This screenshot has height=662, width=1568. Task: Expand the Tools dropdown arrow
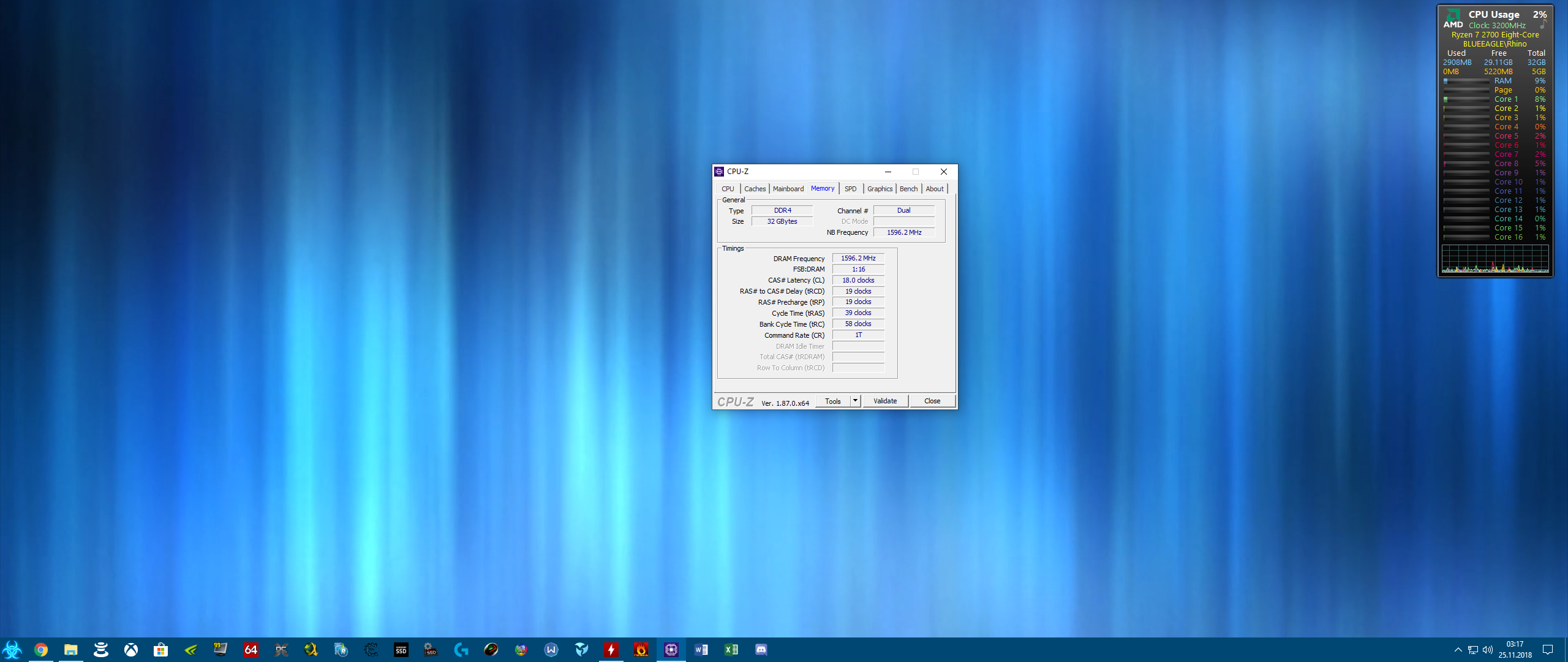(855, 401)
